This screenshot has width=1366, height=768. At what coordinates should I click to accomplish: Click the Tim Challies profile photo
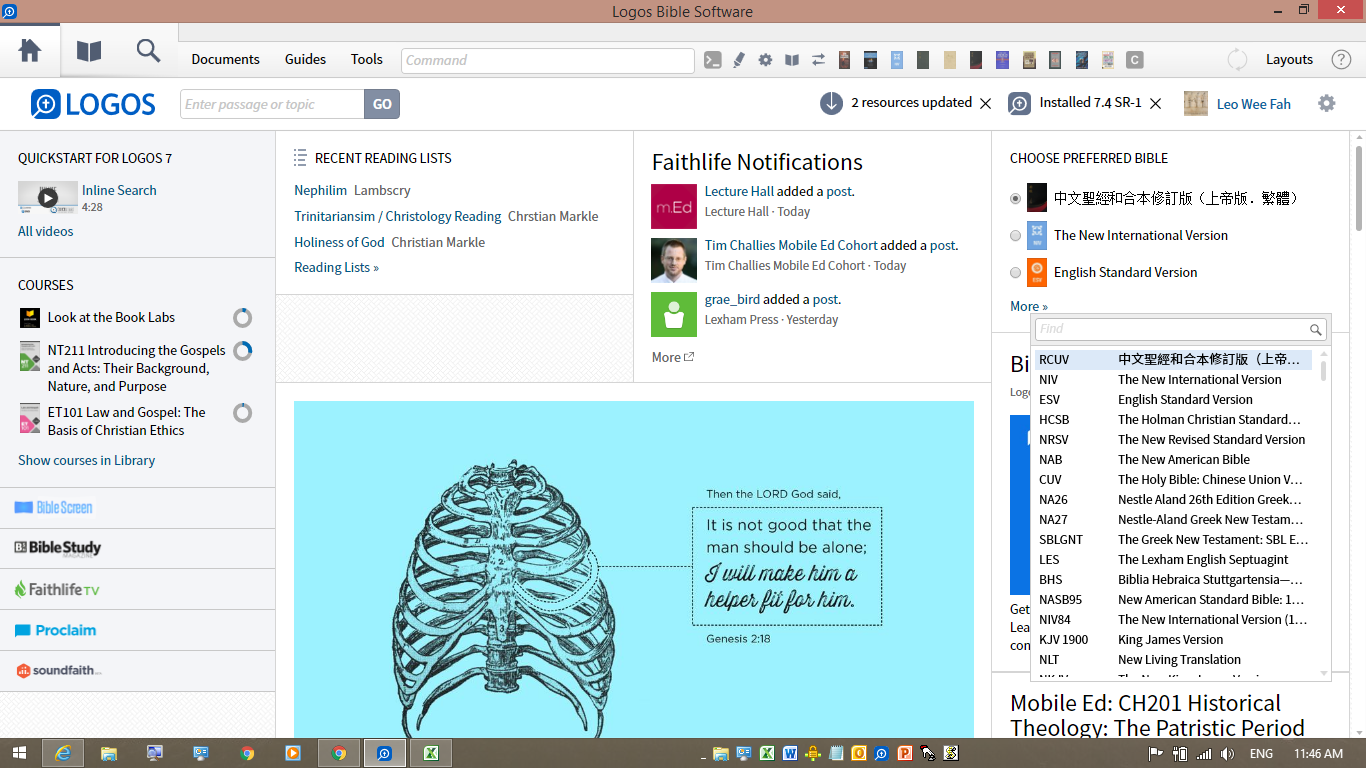(674, 260)
